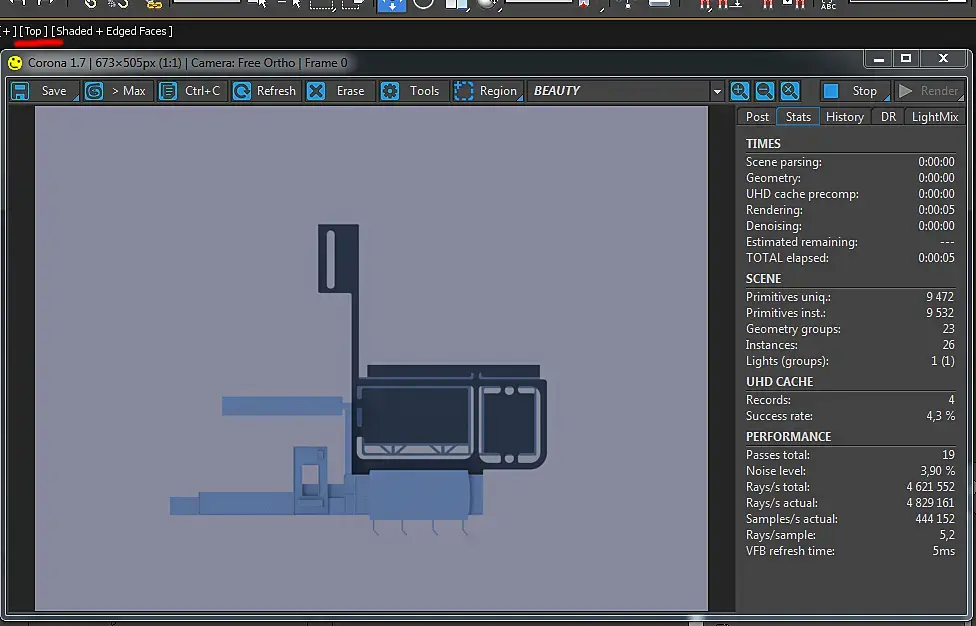Open the LightMix tab
Viewport: 976px width, 626px height.
pyautogui.click(x=934, y=117)
